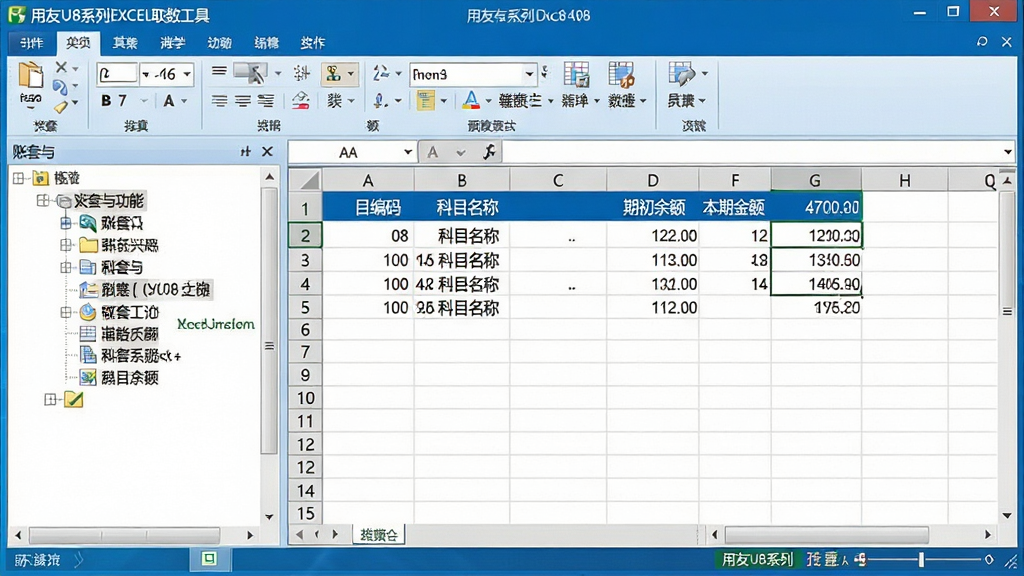Toggle Bold formatting
1024x576 pixels.
106,101
